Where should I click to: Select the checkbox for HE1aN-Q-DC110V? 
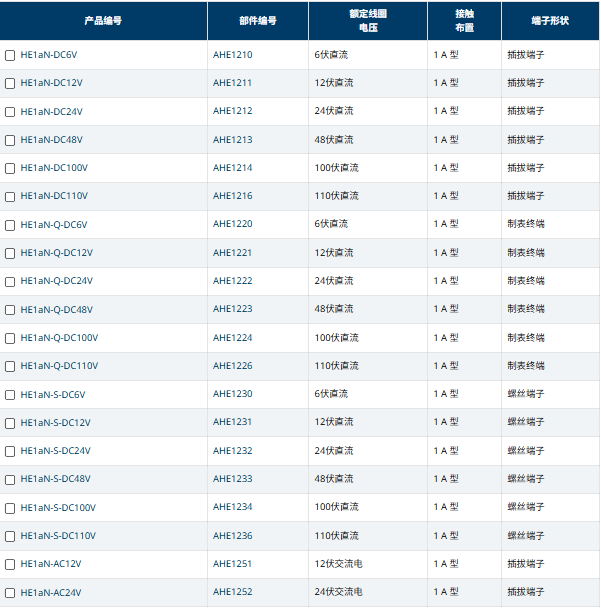[10, 366]
